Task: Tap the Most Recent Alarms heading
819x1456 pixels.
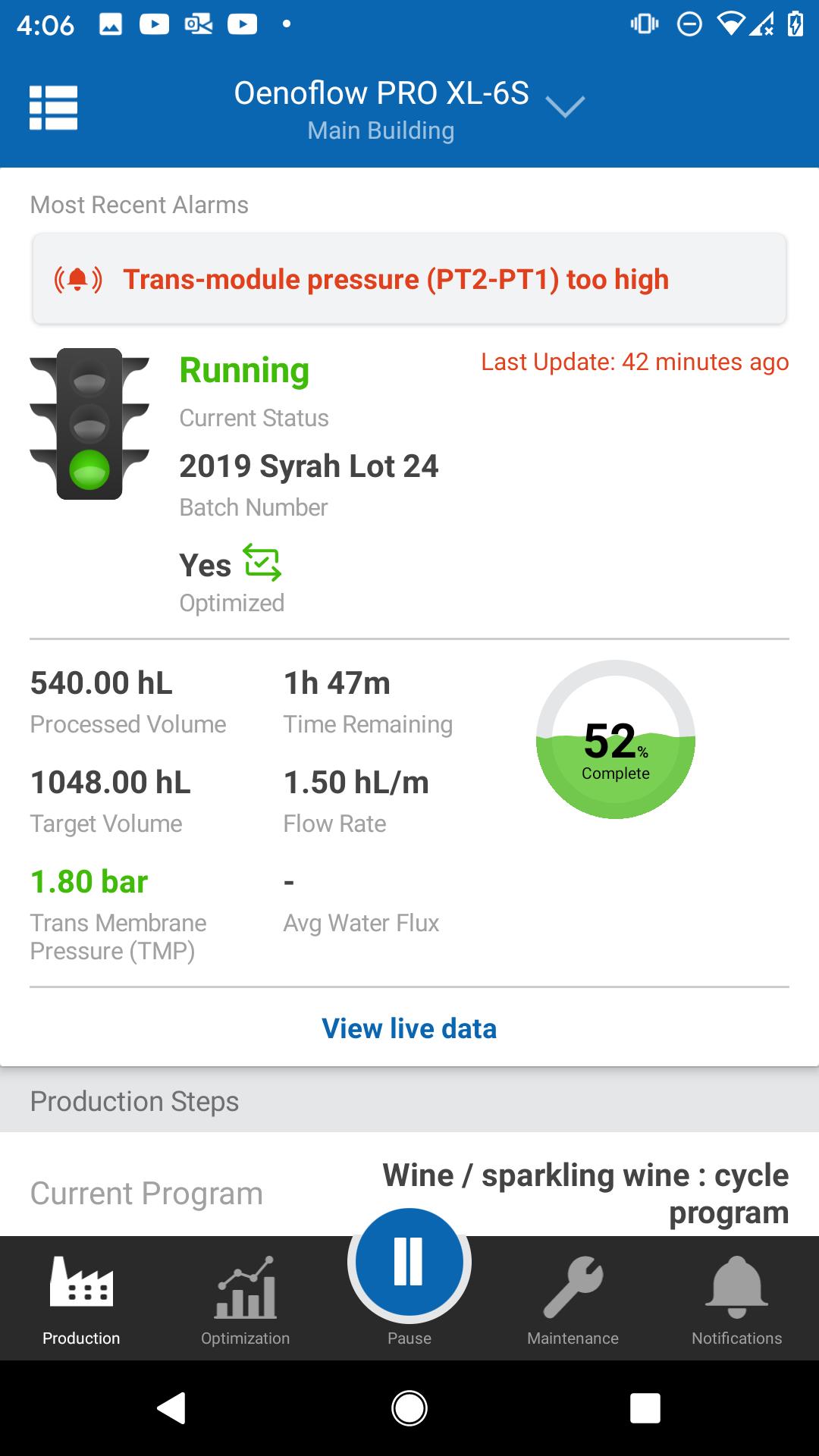Action: coord(140,205)
